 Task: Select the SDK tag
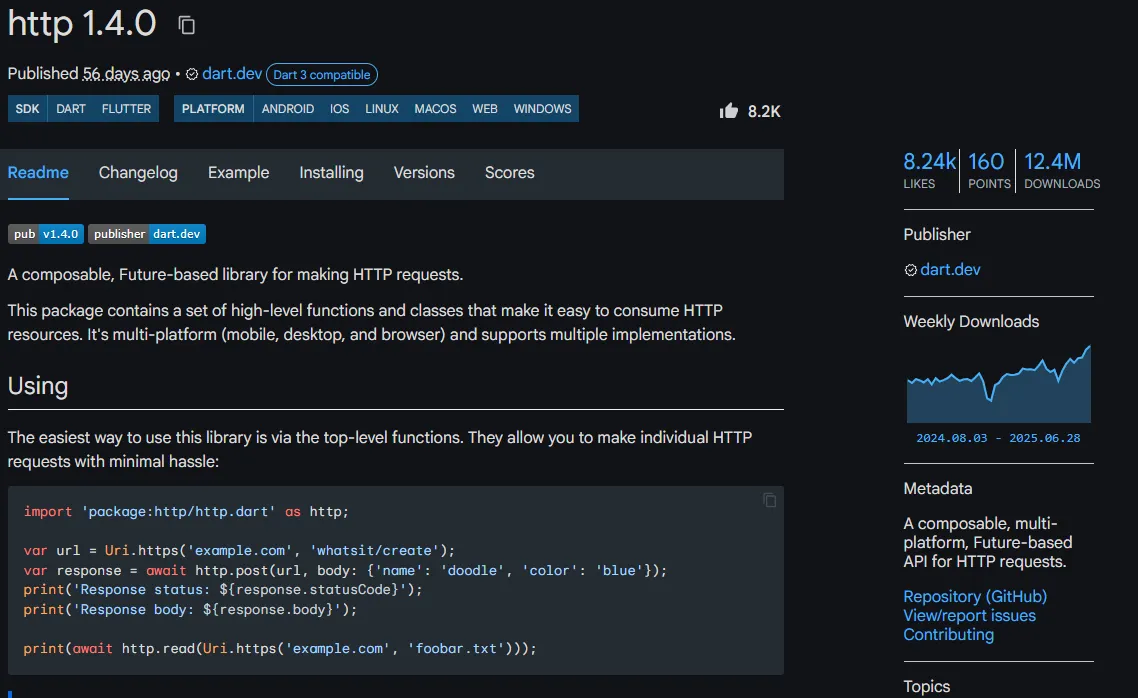pos(28,109)
